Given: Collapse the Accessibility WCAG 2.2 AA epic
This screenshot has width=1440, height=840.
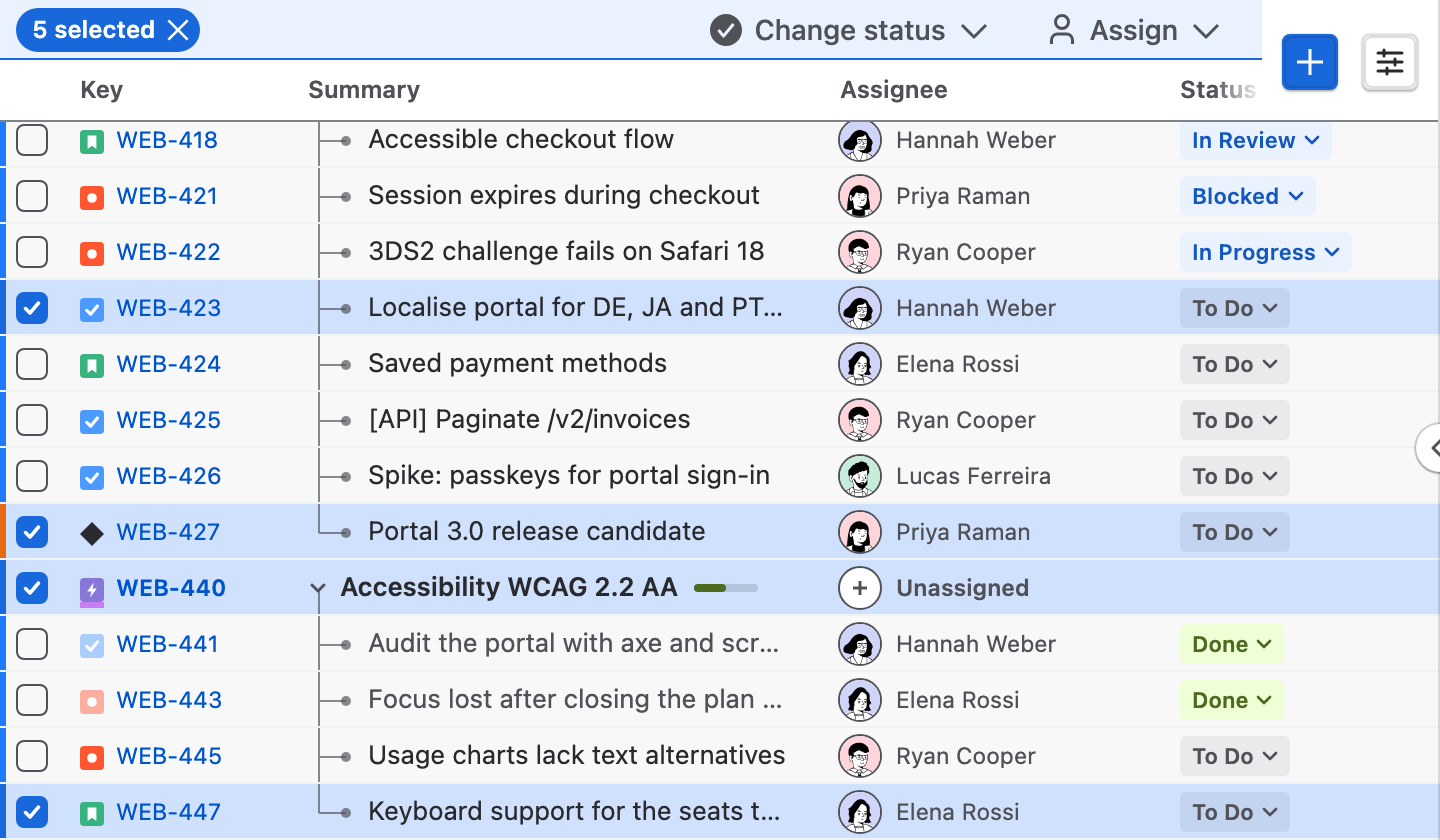Looking at the screenshot, I should click(318, 590).
